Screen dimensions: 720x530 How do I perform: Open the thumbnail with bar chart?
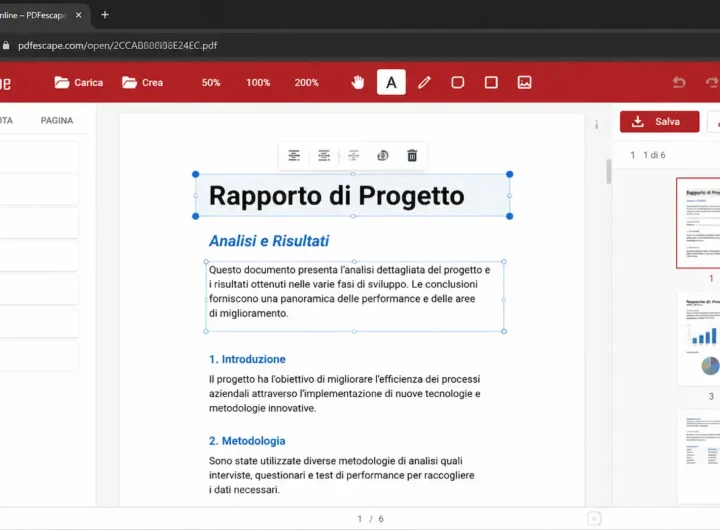point(699,339)
